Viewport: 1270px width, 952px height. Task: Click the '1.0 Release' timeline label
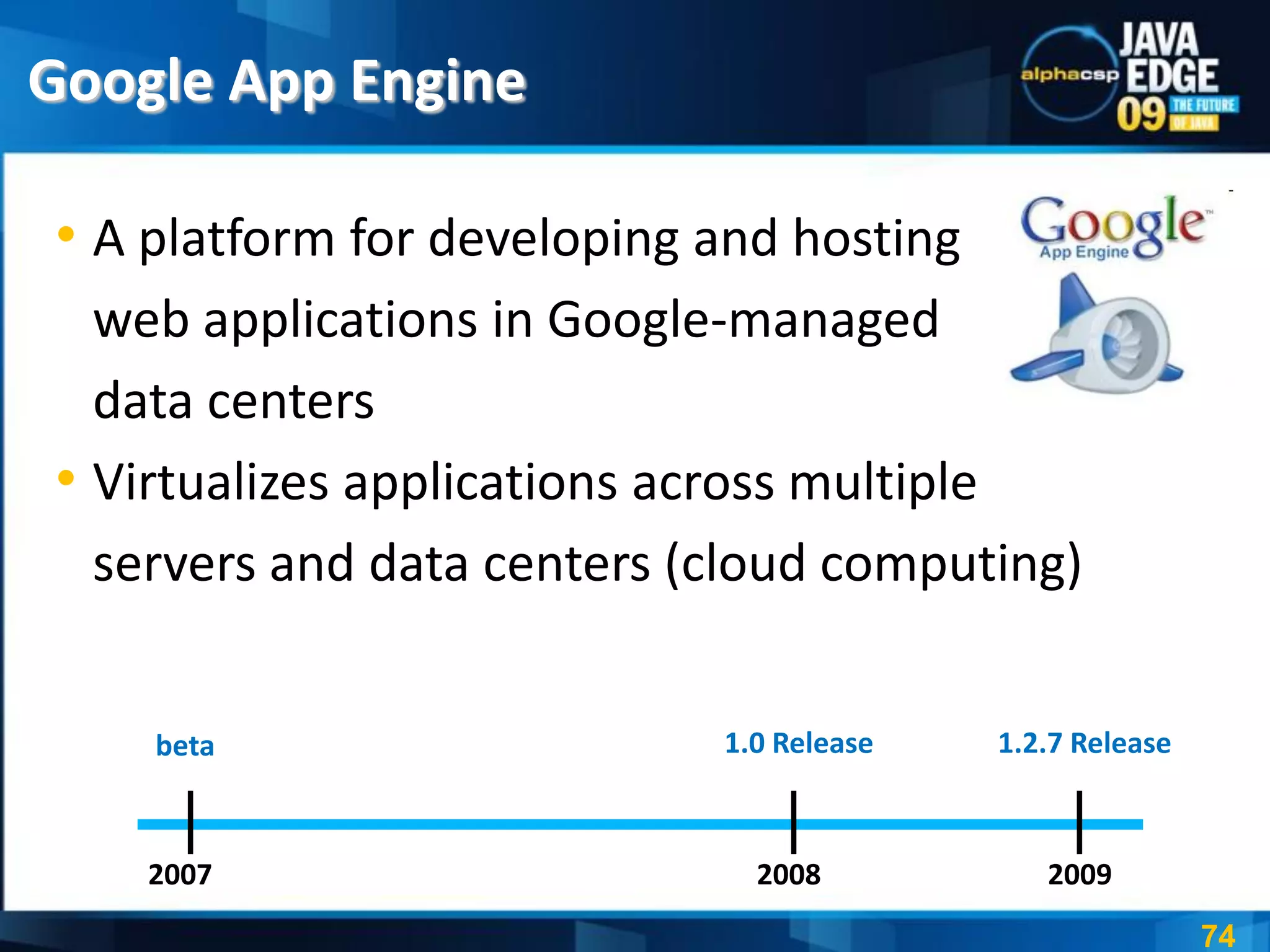pyautogui.click(x=799, y=743)
